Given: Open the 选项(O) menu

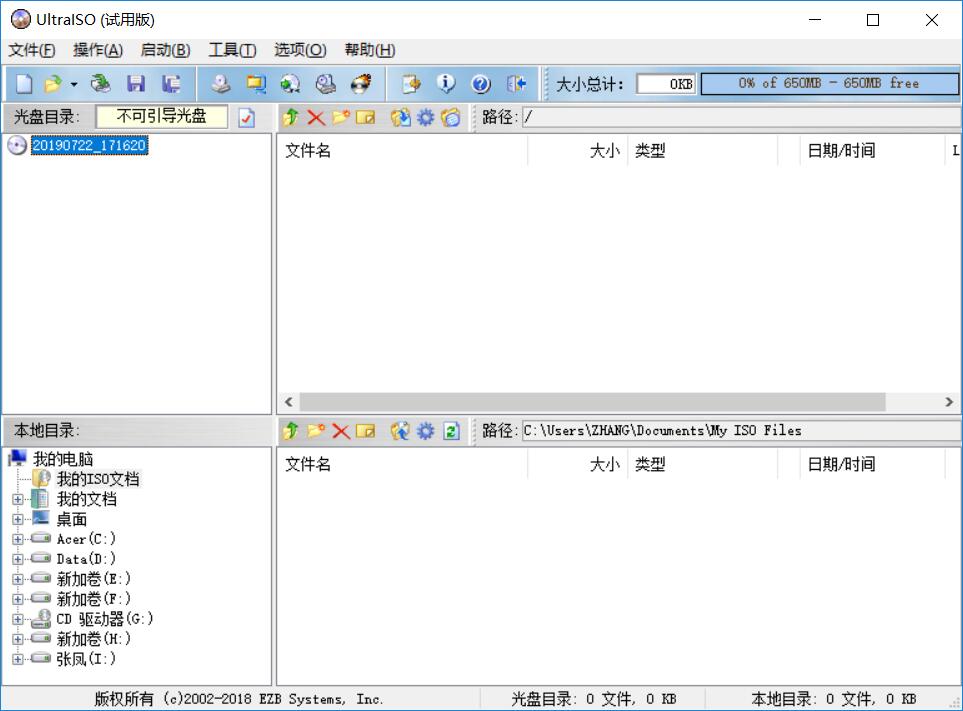Looking at the screenshot, I should 300,50.
